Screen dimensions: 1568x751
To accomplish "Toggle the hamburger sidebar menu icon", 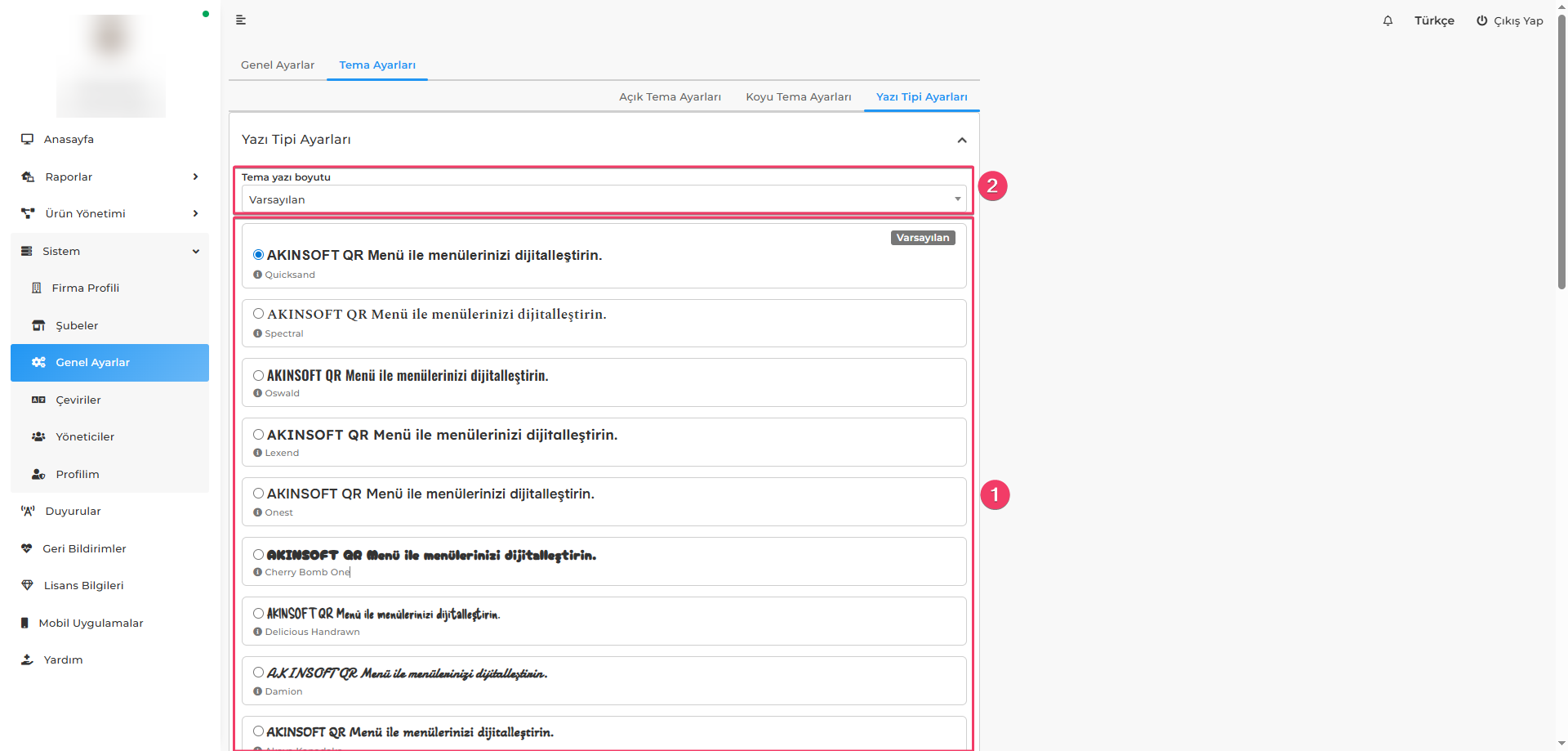I will pyautogui.click(x=241, y=20).
